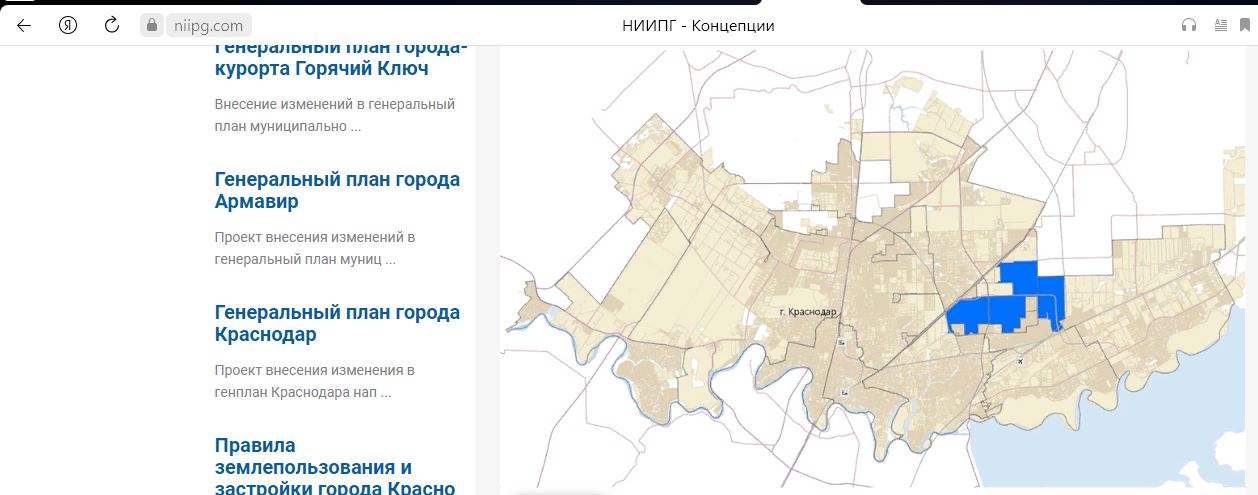Reload the page with the refresh icon
The image size is (1258, 495).
[112, 25]
